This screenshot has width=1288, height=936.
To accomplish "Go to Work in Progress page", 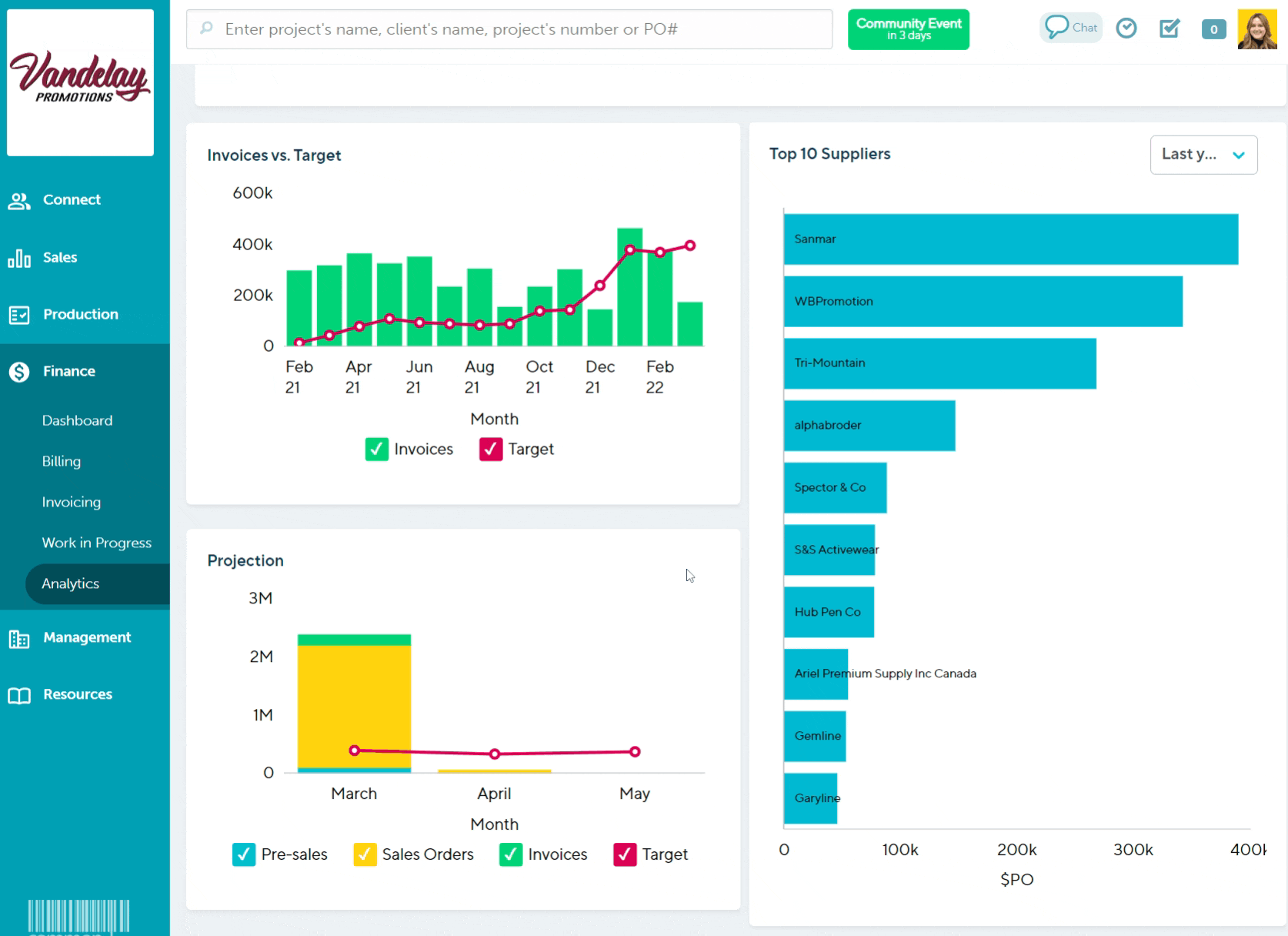I will point(96,543).
